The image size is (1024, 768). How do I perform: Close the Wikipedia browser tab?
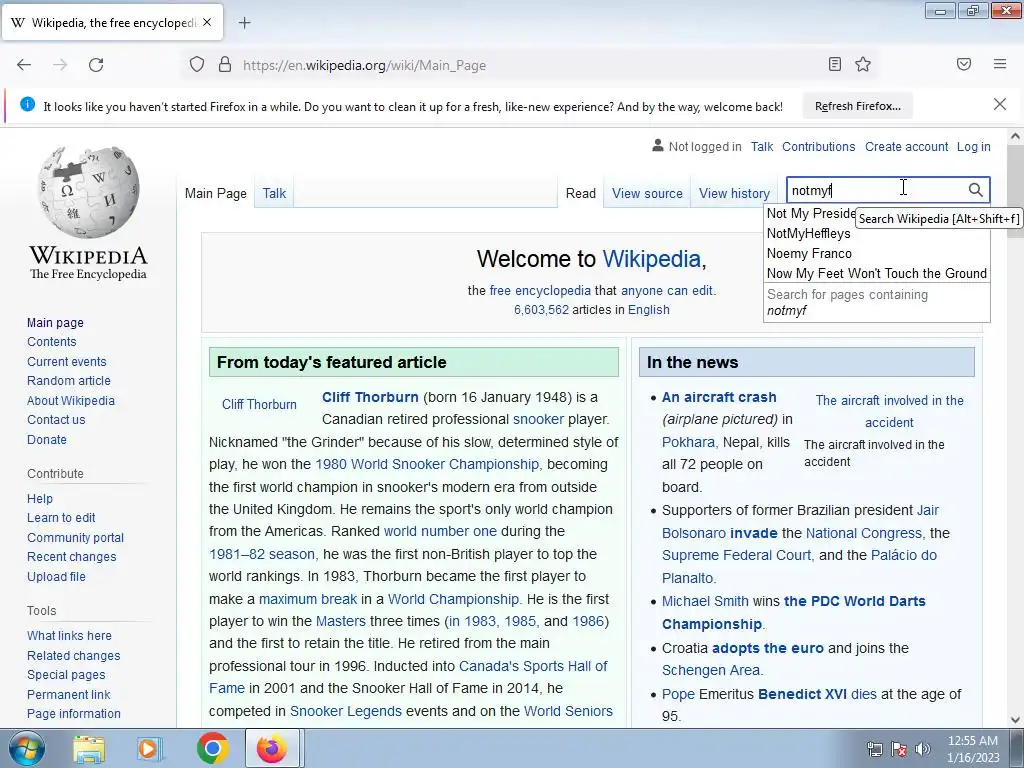(x=207, y=22)
